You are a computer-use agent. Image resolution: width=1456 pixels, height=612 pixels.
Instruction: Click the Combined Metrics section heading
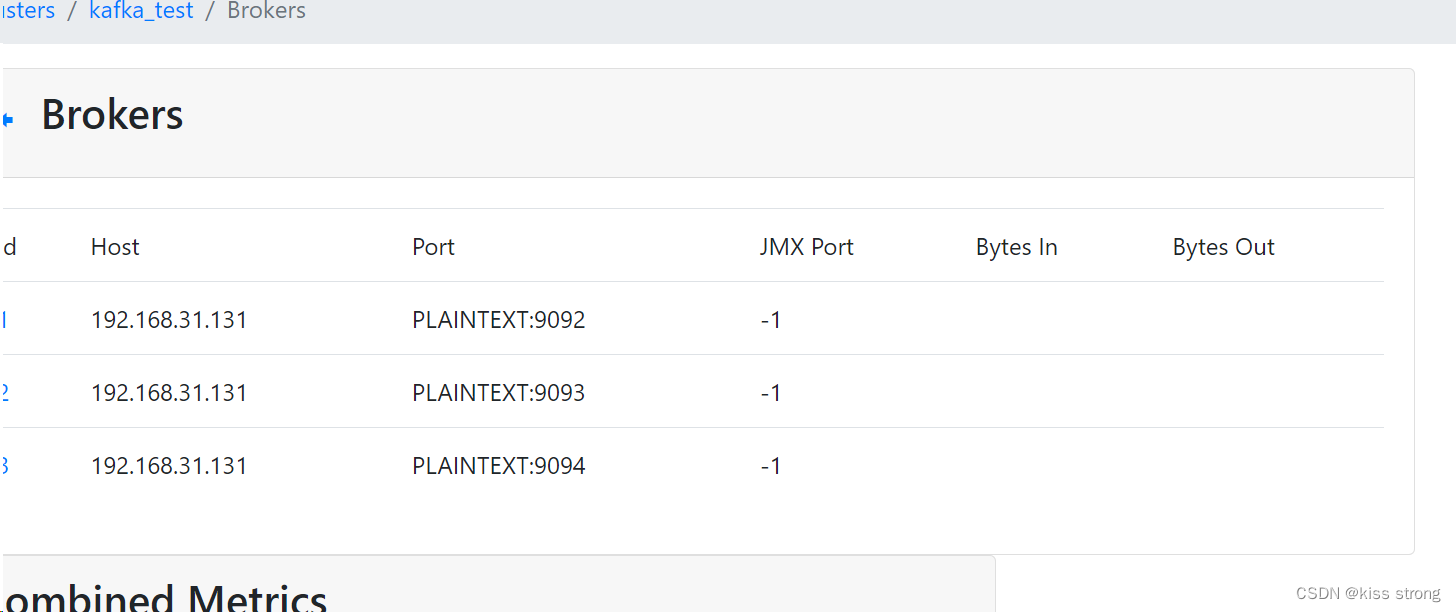tap(160, 598)
